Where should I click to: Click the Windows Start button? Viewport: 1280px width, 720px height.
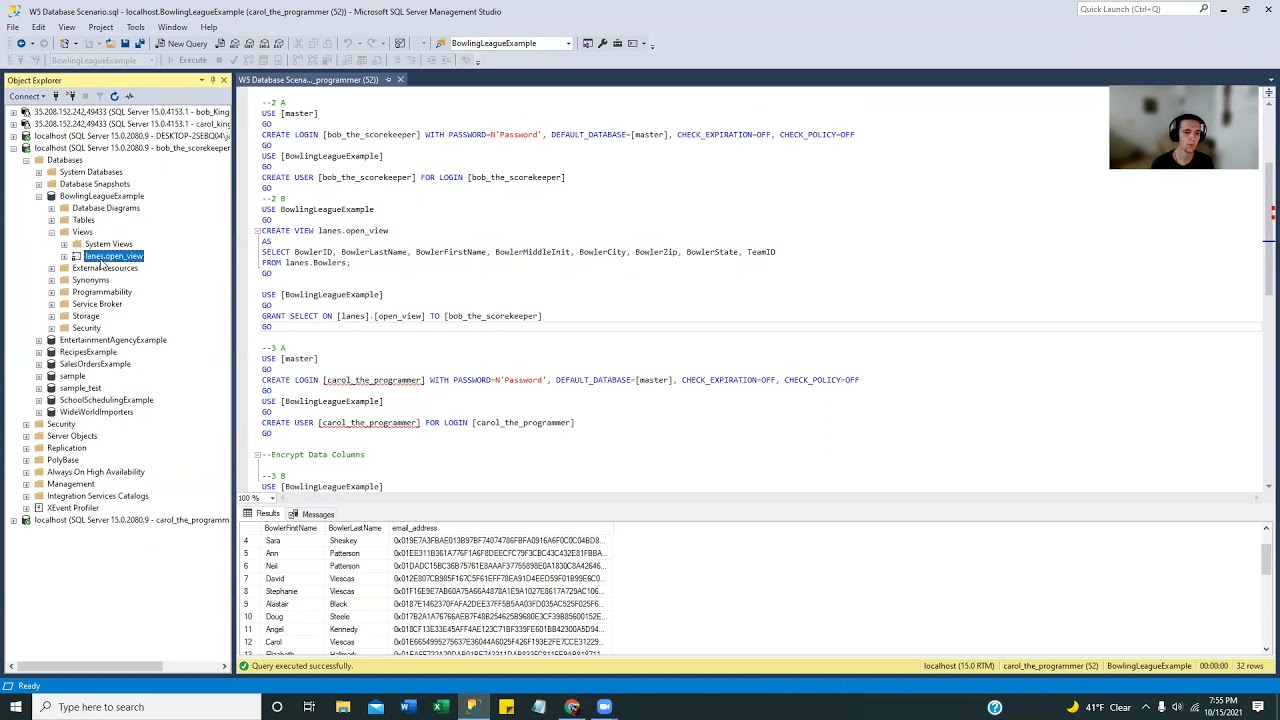coord(15,707)
